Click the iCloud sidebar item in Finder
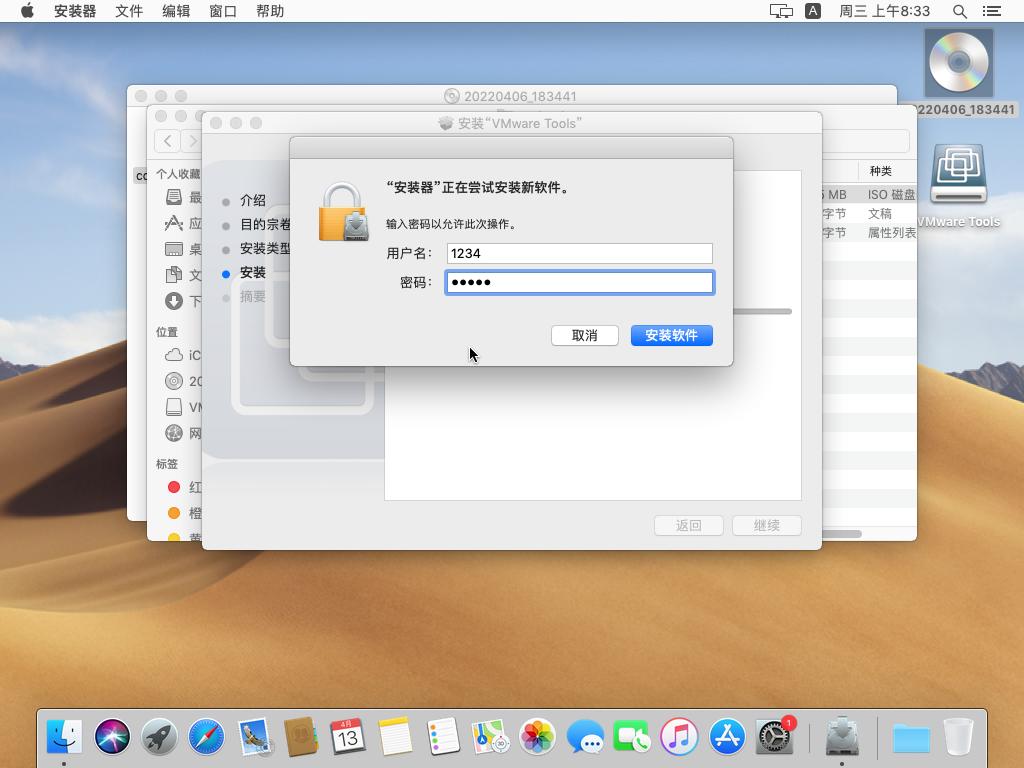This screenshot has height=768, width=1024. [x=184, y=355]
